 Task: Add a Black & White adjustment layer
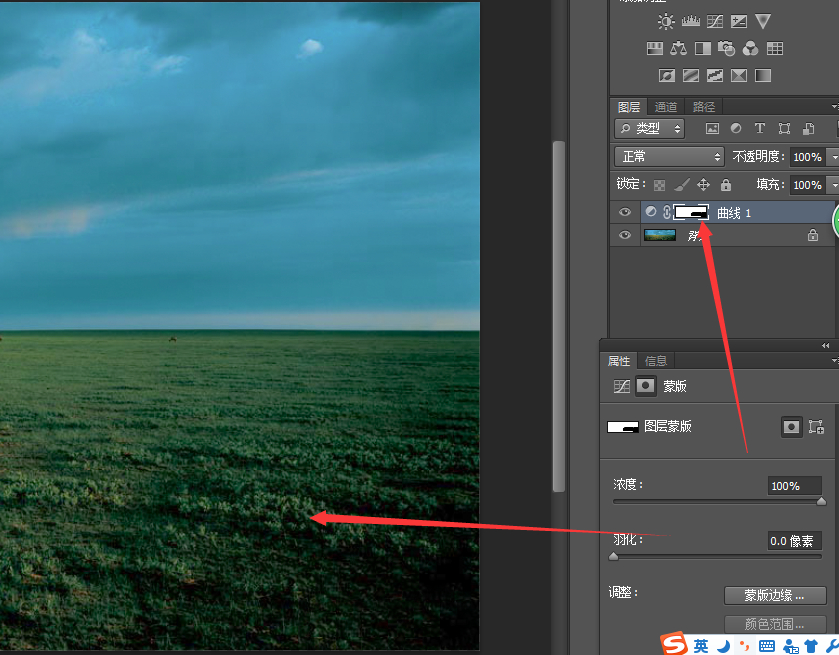(703, 49)
